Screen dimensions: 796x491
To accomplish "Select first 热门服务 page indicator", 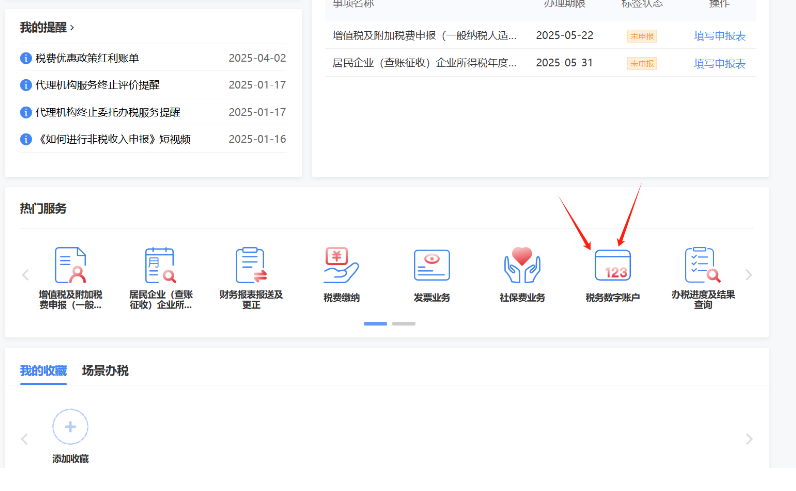I will click(375, 323).
